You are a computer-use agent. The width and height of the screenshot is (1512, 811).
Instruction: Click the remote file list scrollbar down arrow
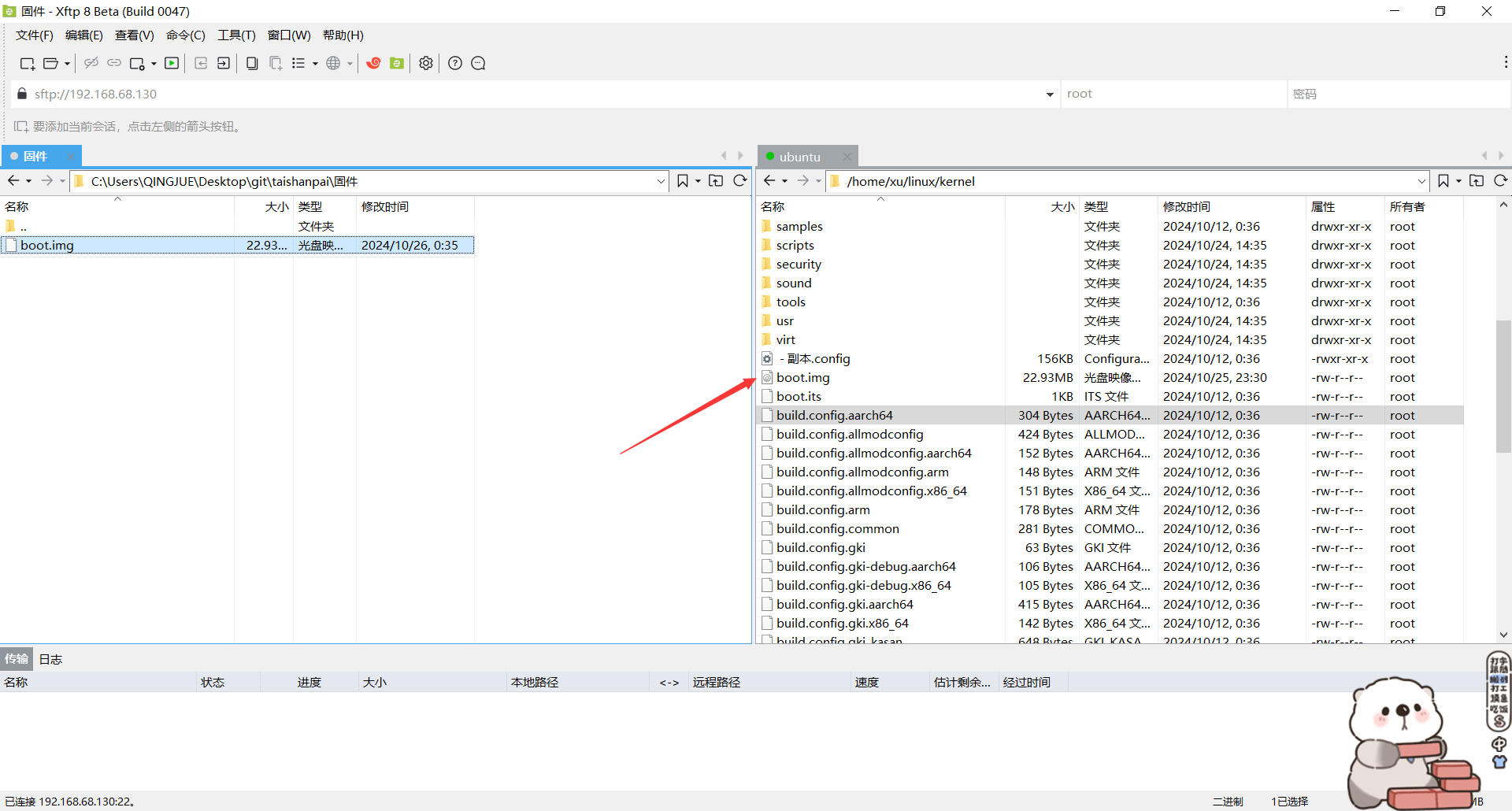tap(1503, 635)
